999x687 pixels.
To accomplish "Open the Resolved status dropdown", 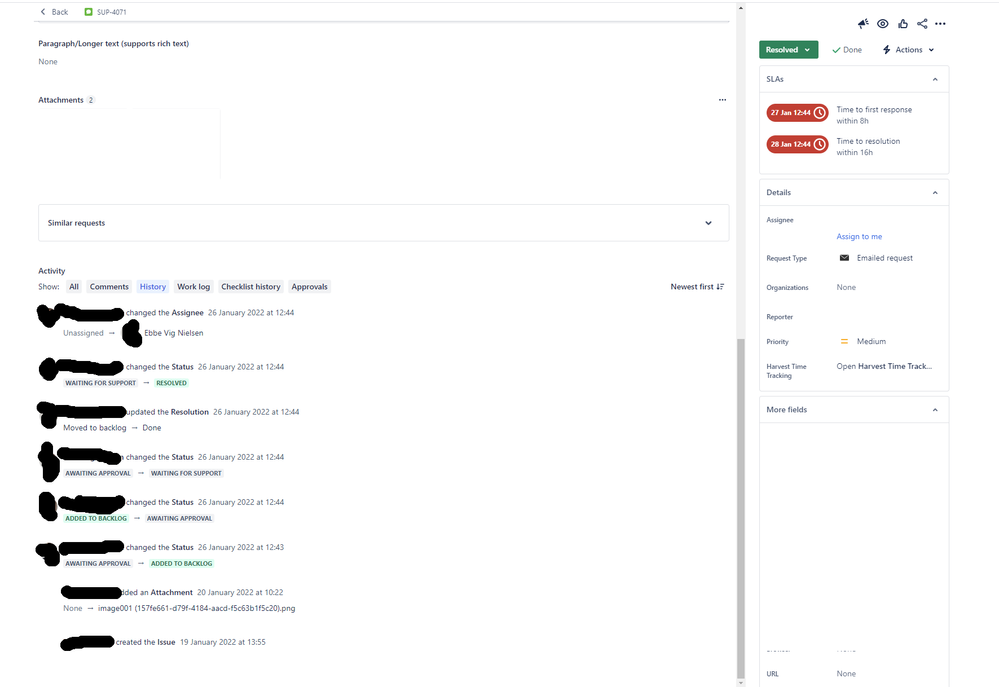I will (789, 48).
